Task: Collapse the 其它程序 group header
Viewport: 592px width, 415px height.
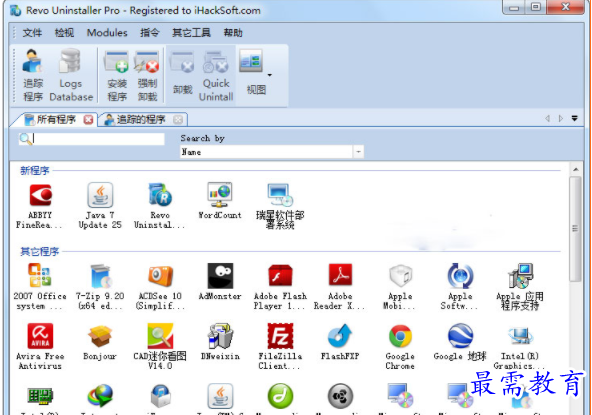Action: [40, 251]
